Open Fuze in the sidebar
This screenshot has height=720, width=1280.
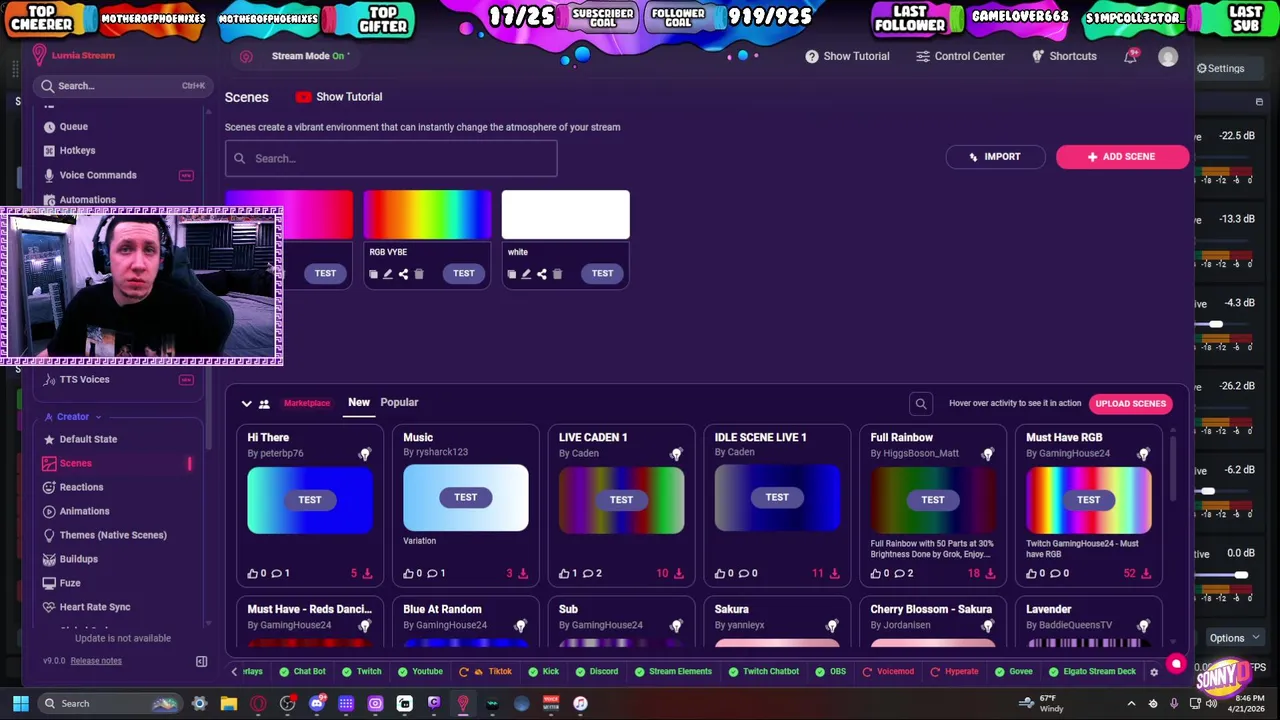[69, 584]
